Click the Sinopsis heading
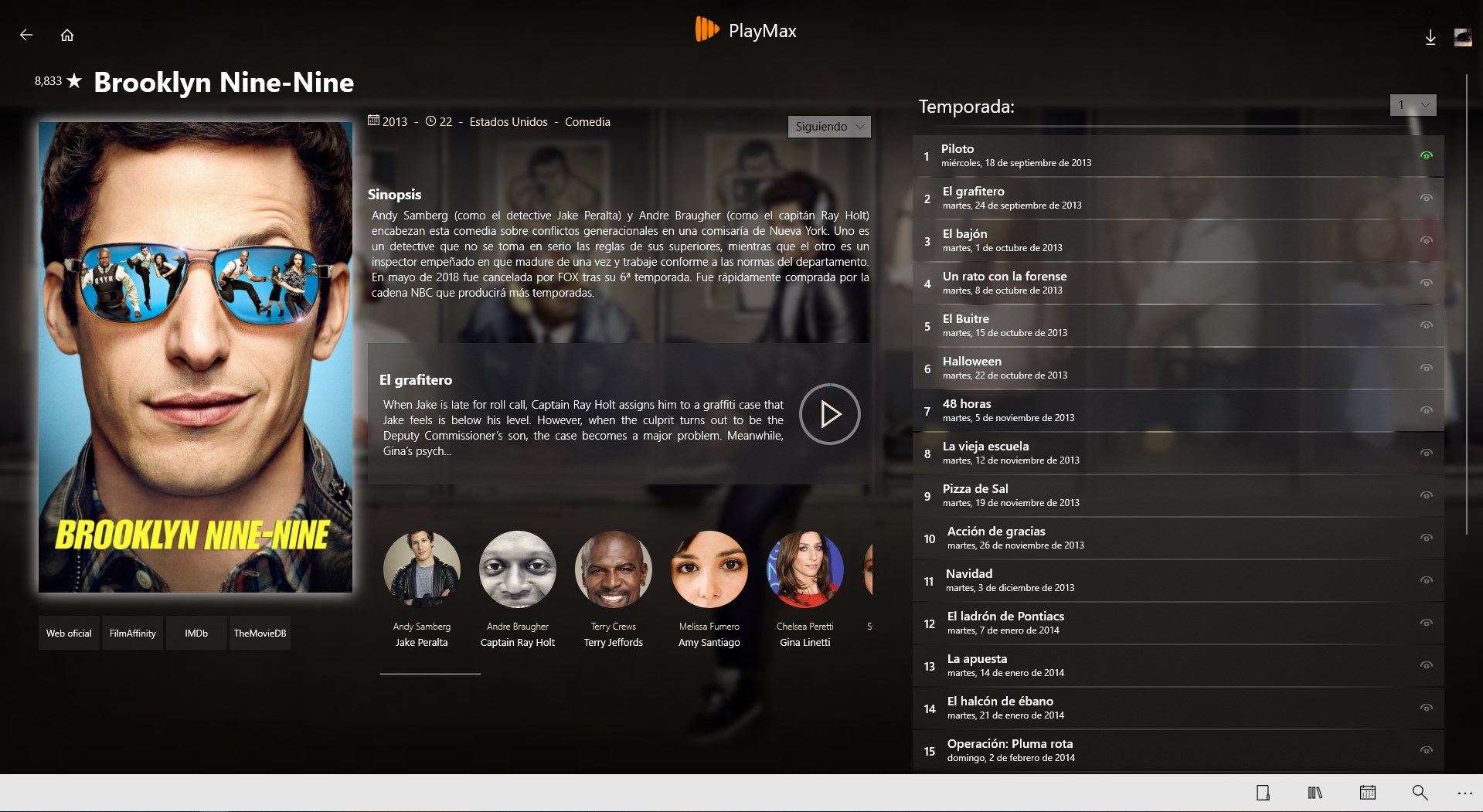1483x812 pixels. [x=394, y=195]
